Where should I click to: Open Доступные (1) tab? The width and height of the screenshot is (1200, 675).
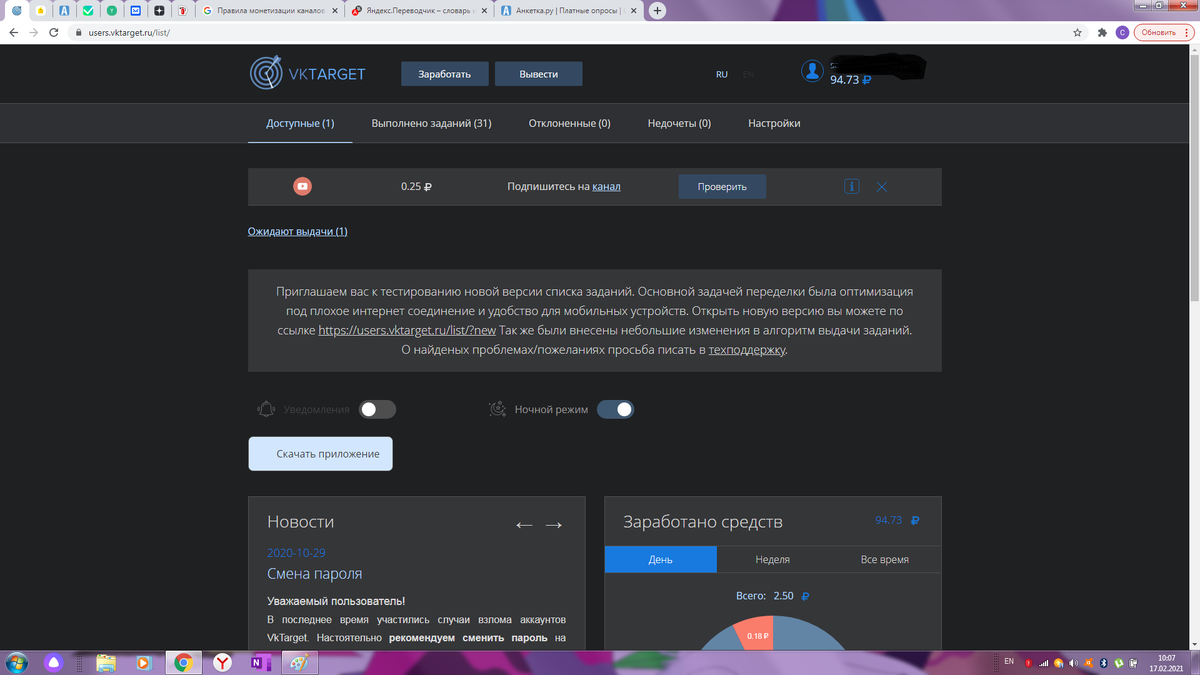point(300,123)
